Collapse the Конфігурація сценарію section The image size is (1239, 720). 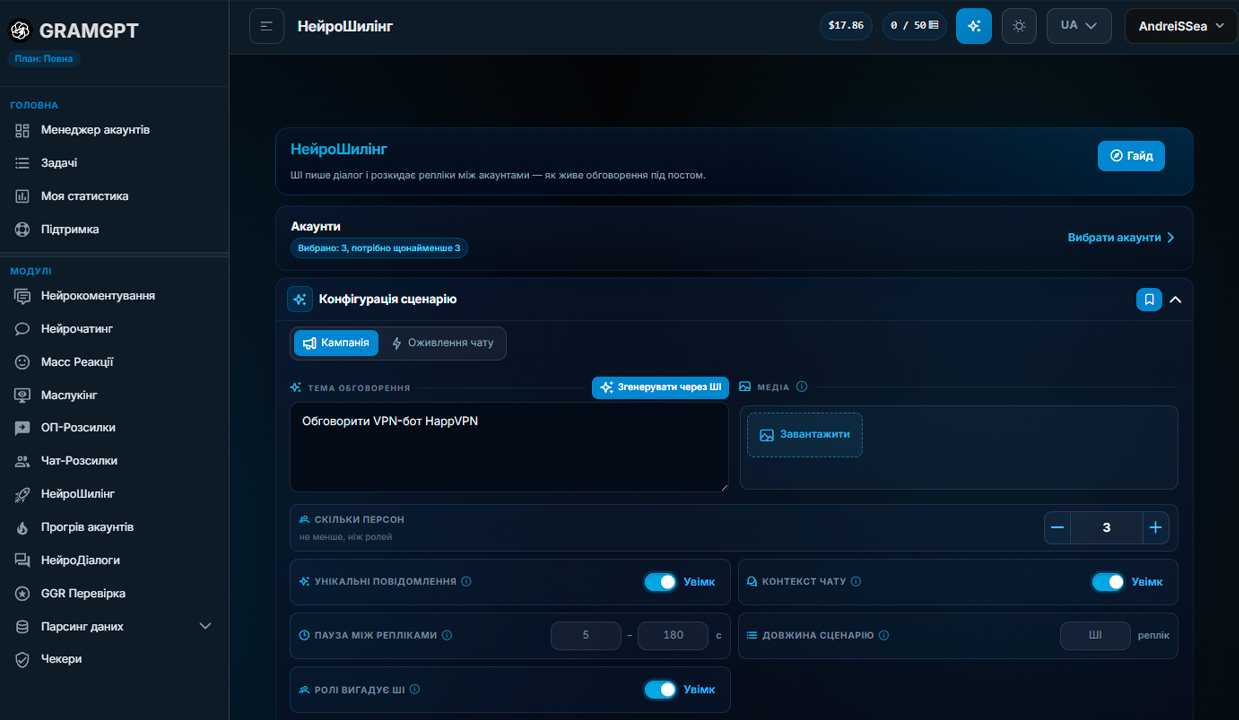[x=1176, y=299]
